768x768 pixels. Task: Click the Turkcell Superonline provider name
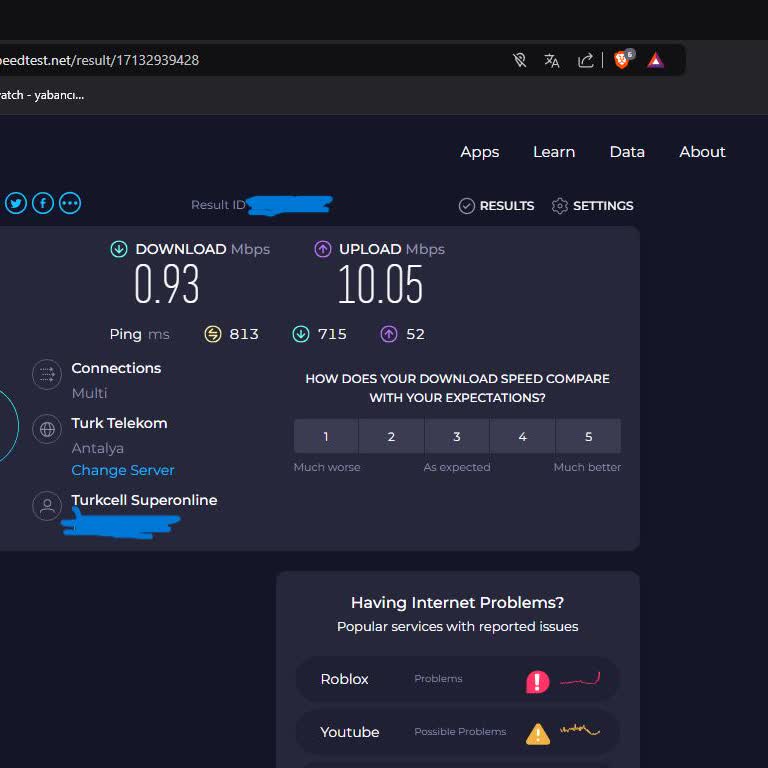[144, 500]
